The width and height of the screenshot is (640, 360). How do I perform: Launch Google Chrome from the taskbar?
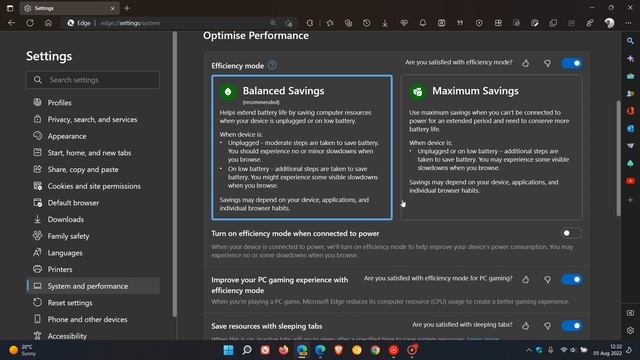point(375,350)
